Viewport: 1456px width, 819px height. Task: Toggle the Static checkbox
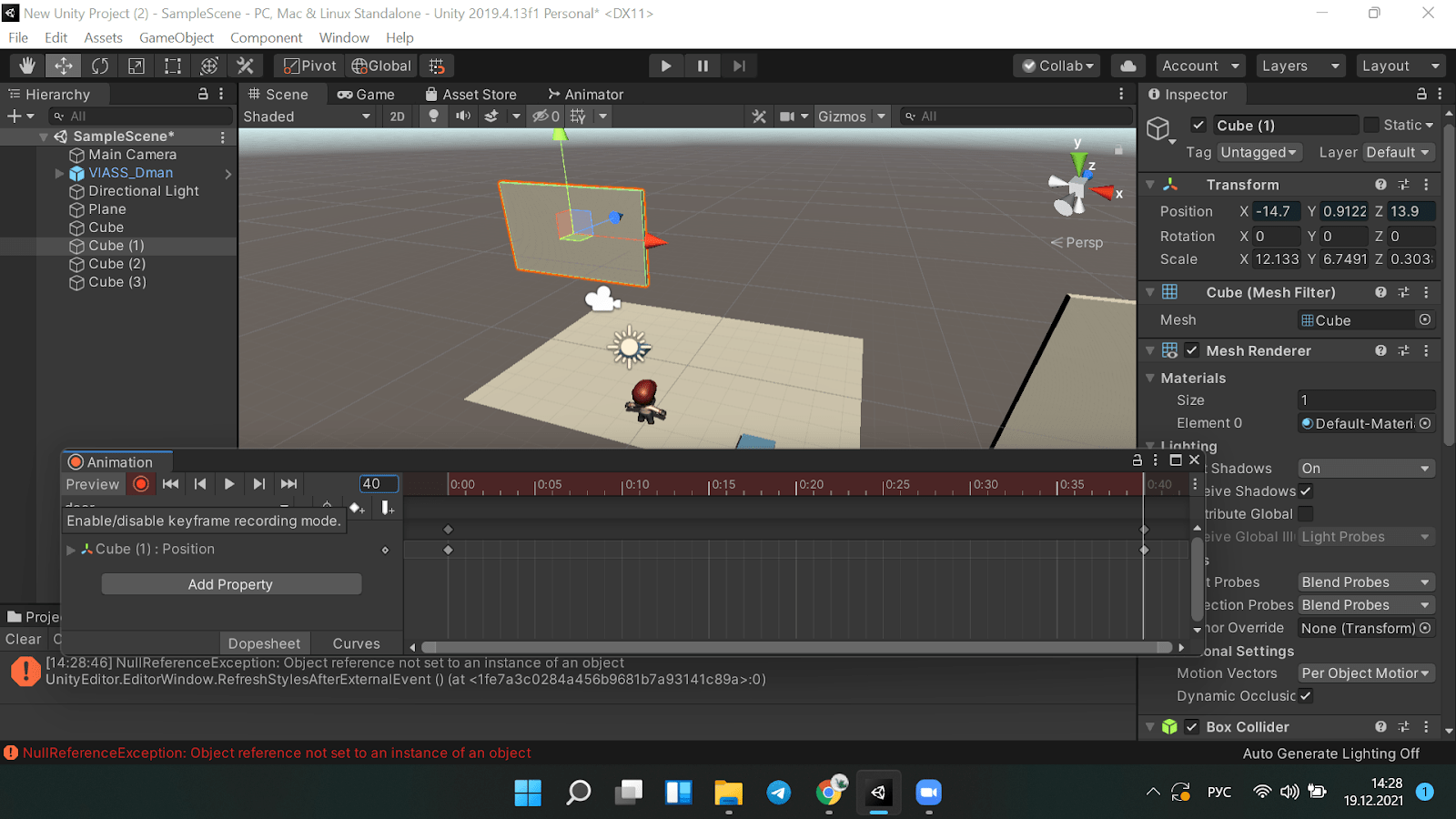click(x=1371, y=125)
